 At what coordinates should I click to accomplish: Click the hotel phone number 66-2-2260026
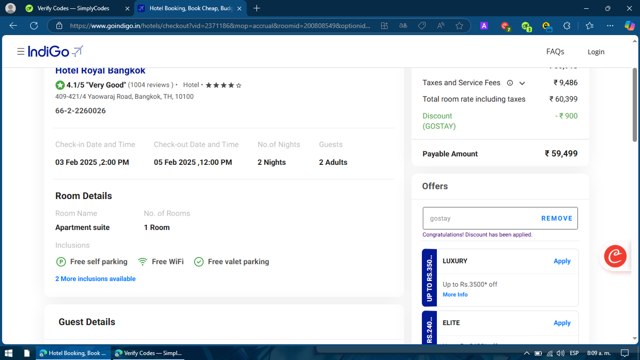click(x=80, y=111)
